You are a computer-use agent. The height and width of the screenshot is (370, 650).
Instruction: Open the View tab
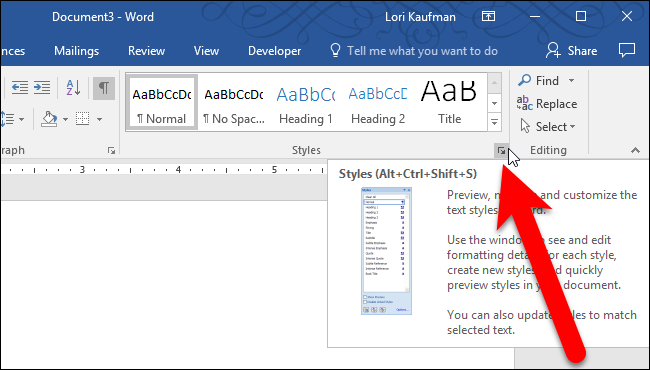pos(206,51)
